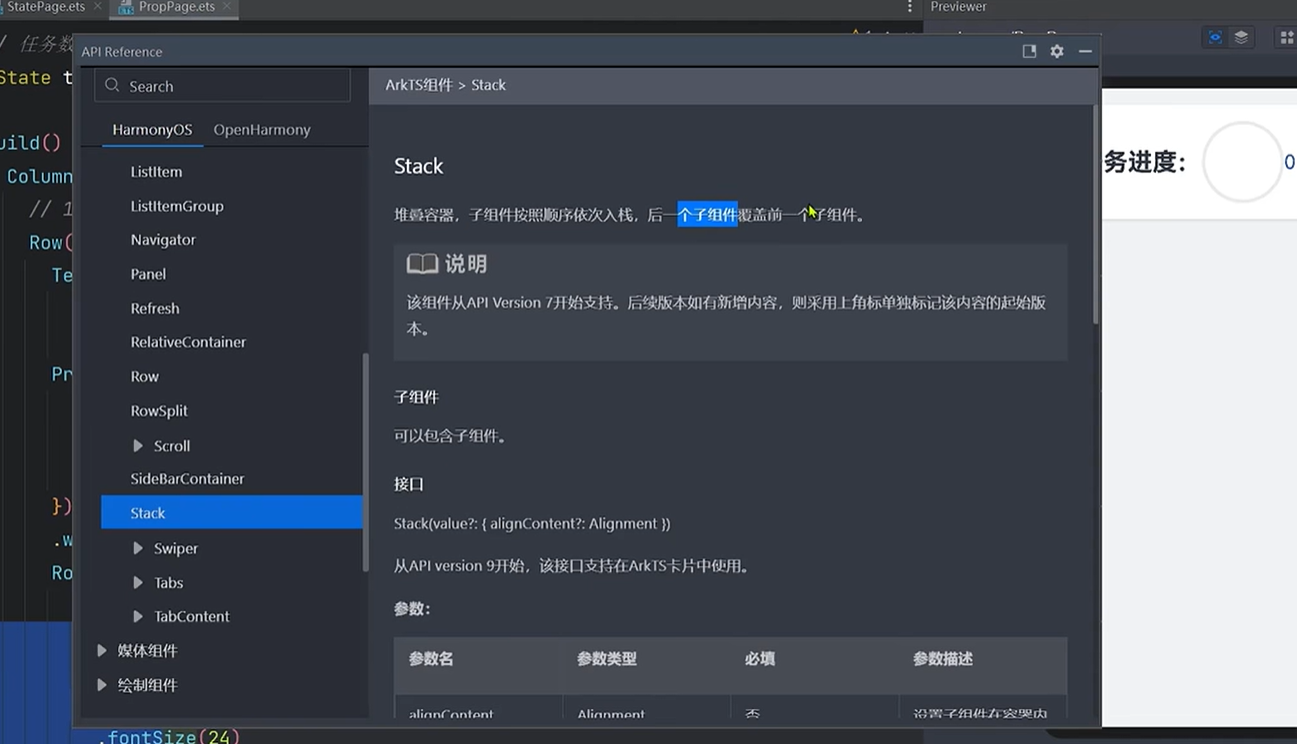Toggle the Previewer inspector eye icon
1297x744 pixels.
(x=1215, y=38)
